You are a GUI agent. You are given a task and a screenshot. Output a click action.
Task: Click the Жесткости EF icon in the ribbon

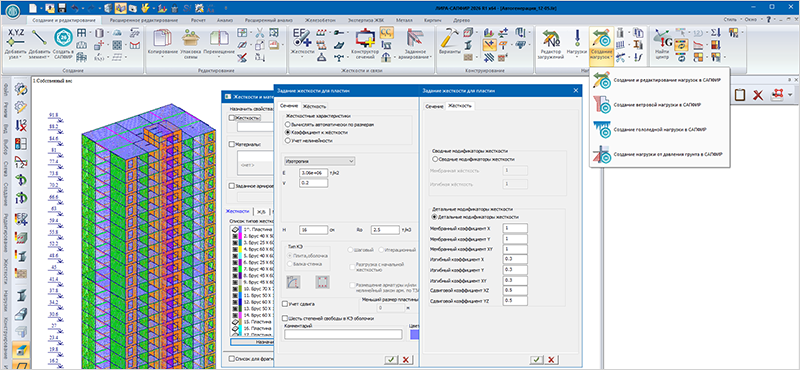point(301,37)
